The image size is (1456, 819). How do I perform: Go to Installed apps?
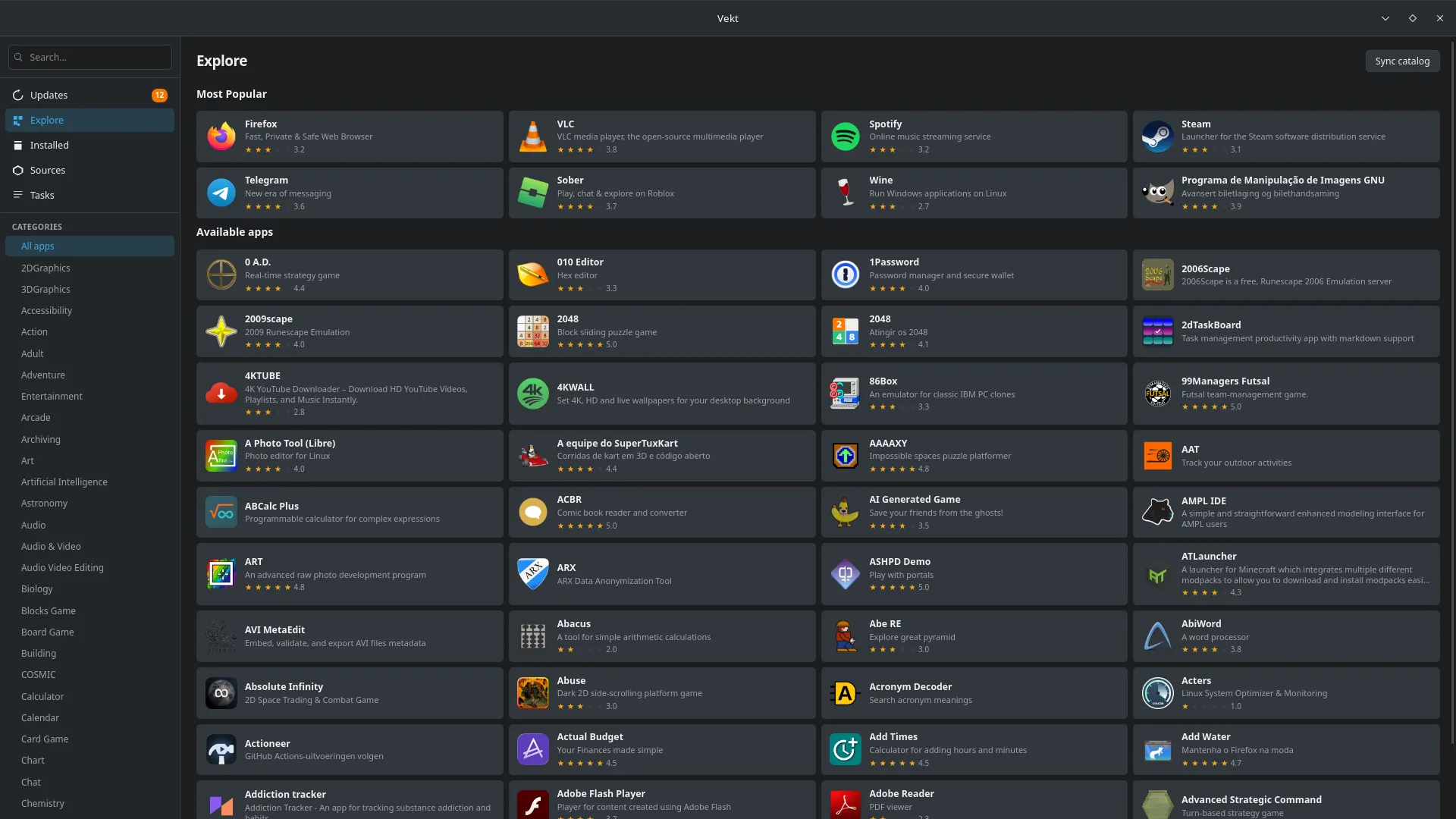click(x=89, y=145)
